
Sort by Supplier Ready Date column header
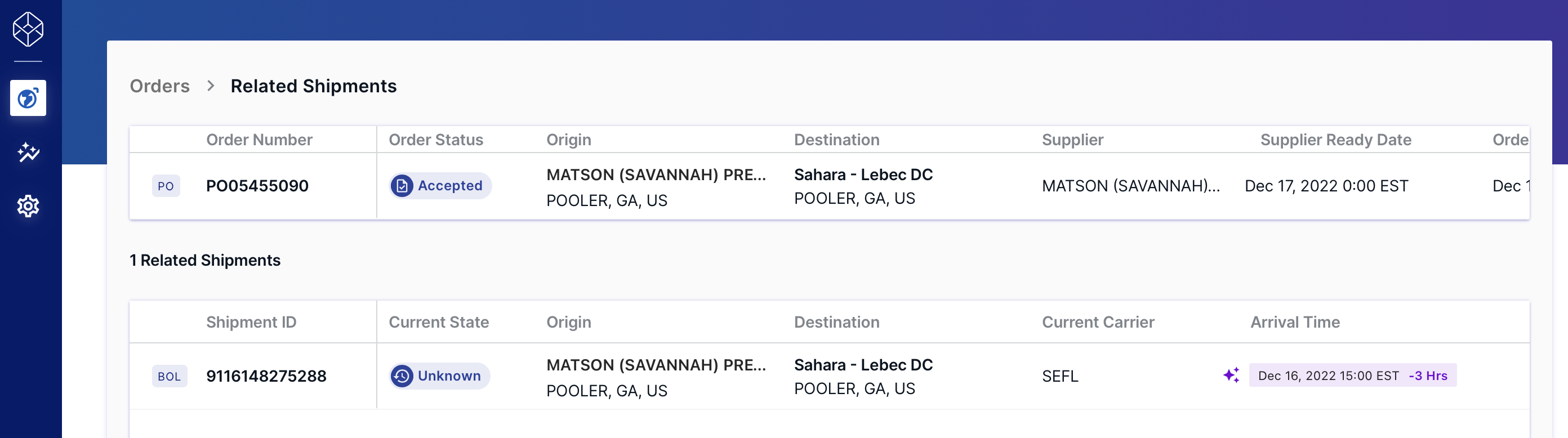click(1335, 140)
